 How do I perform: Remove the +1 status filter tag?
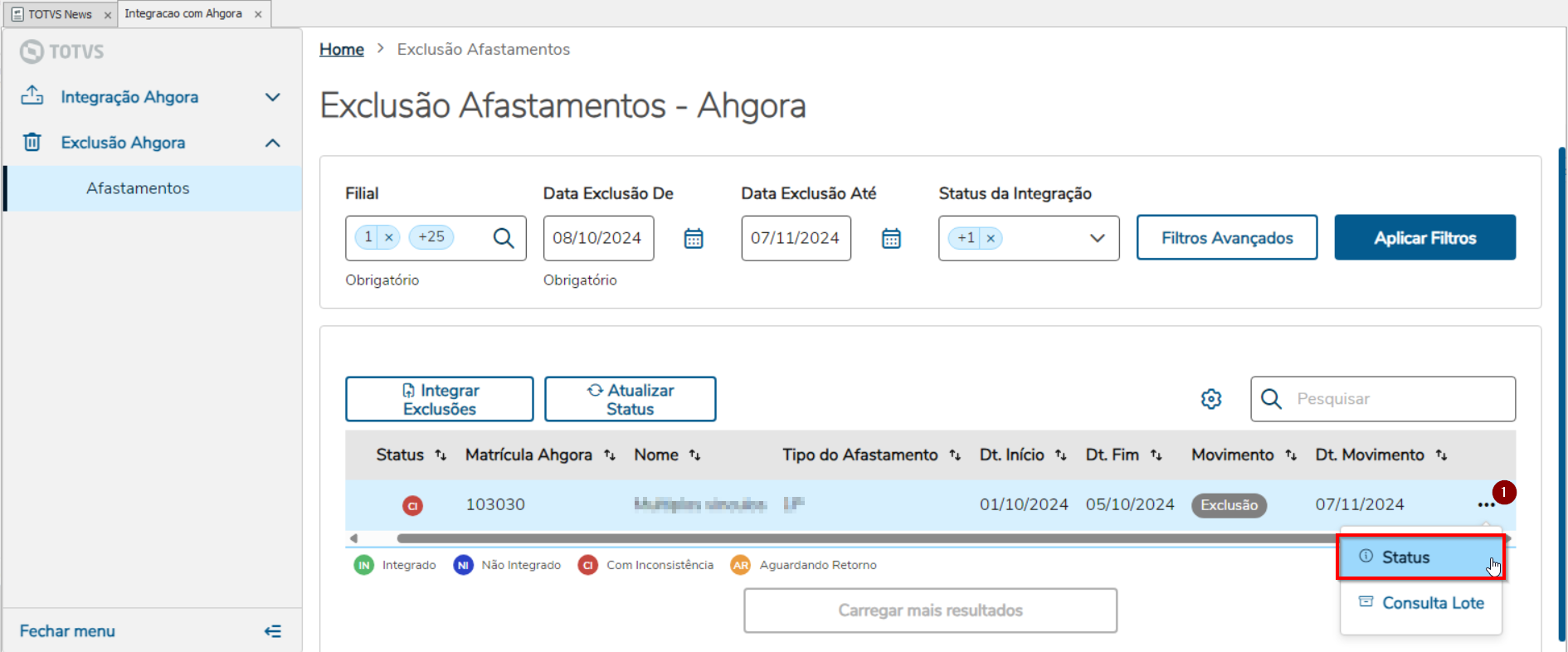(991, 238)
